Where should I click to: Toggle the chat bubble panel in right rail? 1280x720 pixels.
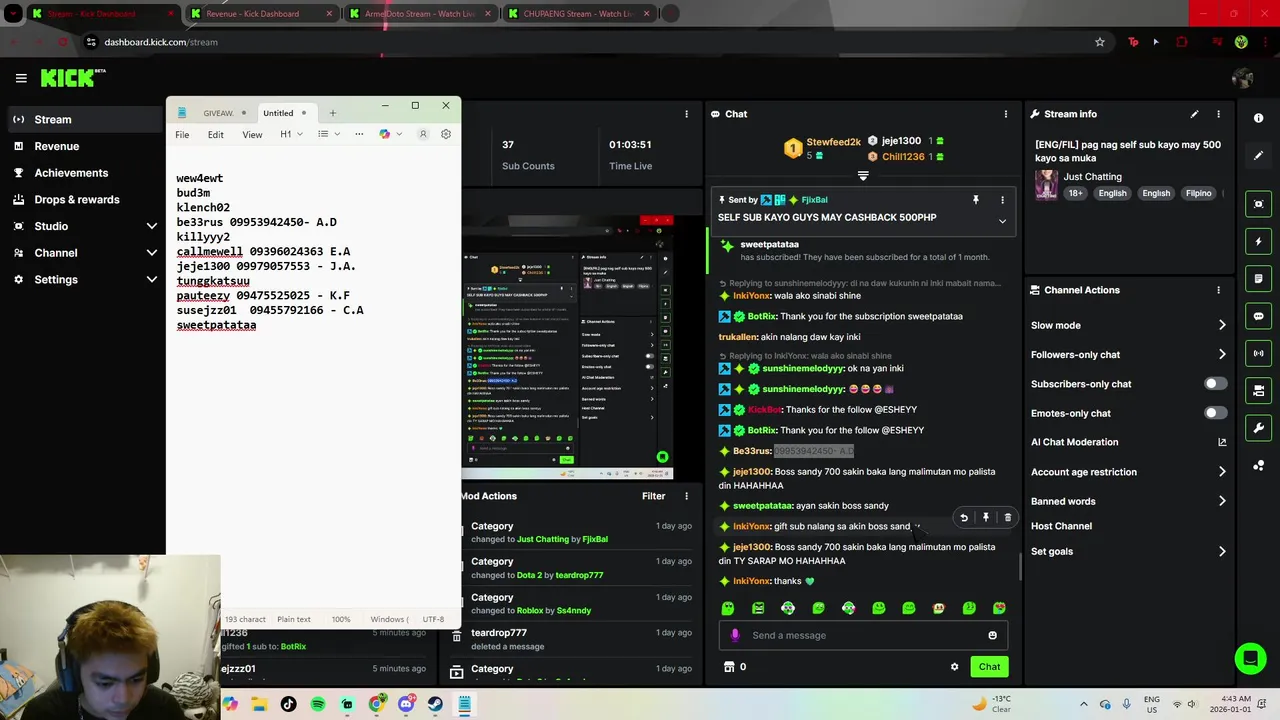pos(1258,316)
